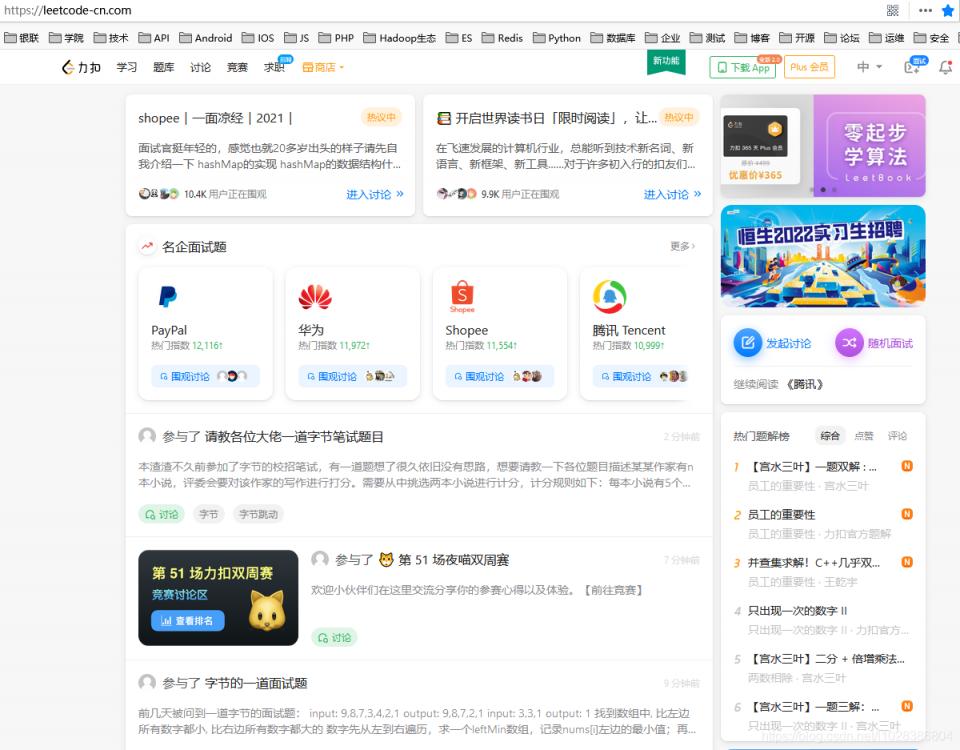The width and height of the screenshot is (960, 750).
Task: Click the blue 发起讨论 pencil icon
Action: point(748,342)
